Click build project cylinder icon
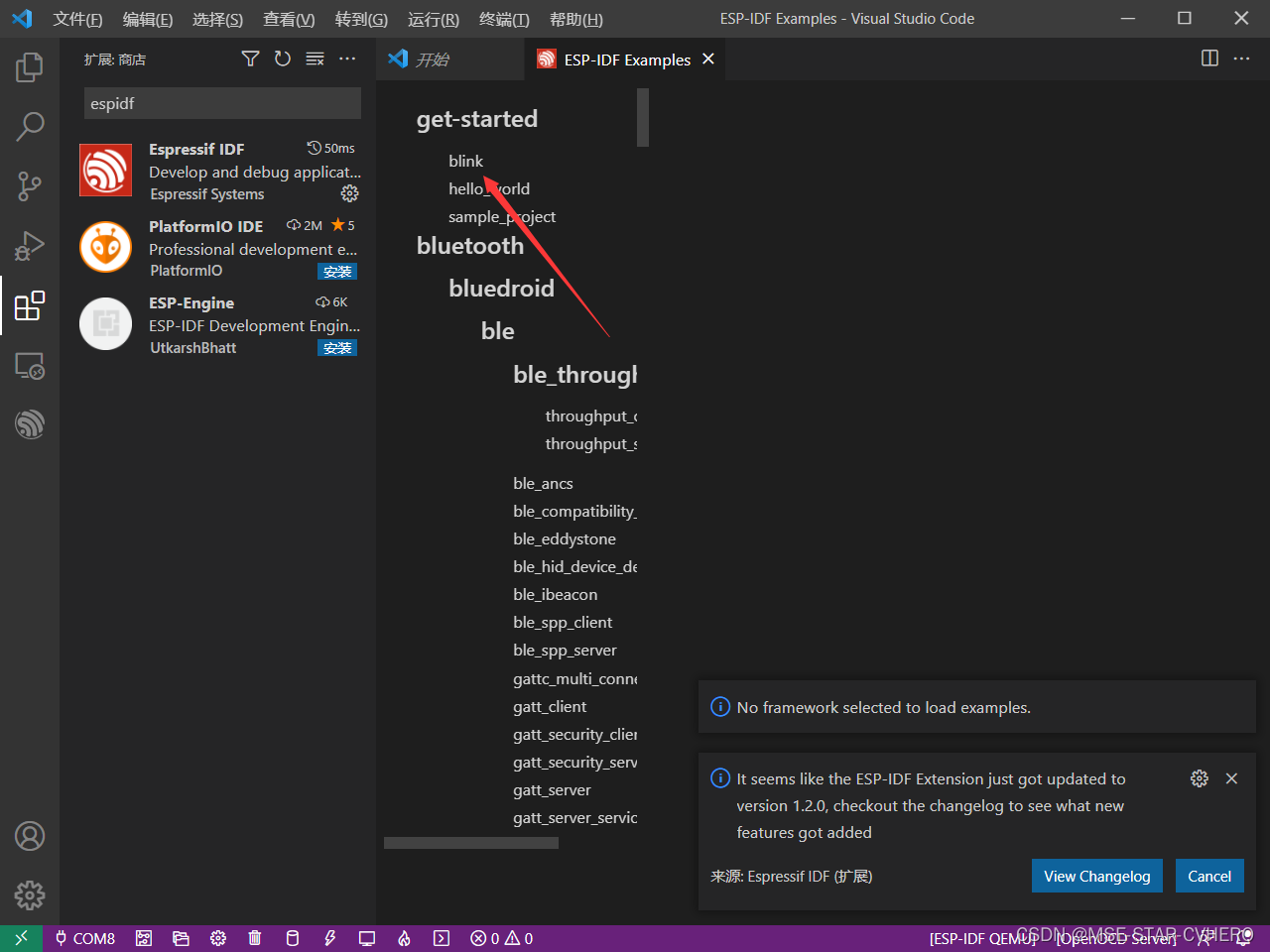 point(293,938)
